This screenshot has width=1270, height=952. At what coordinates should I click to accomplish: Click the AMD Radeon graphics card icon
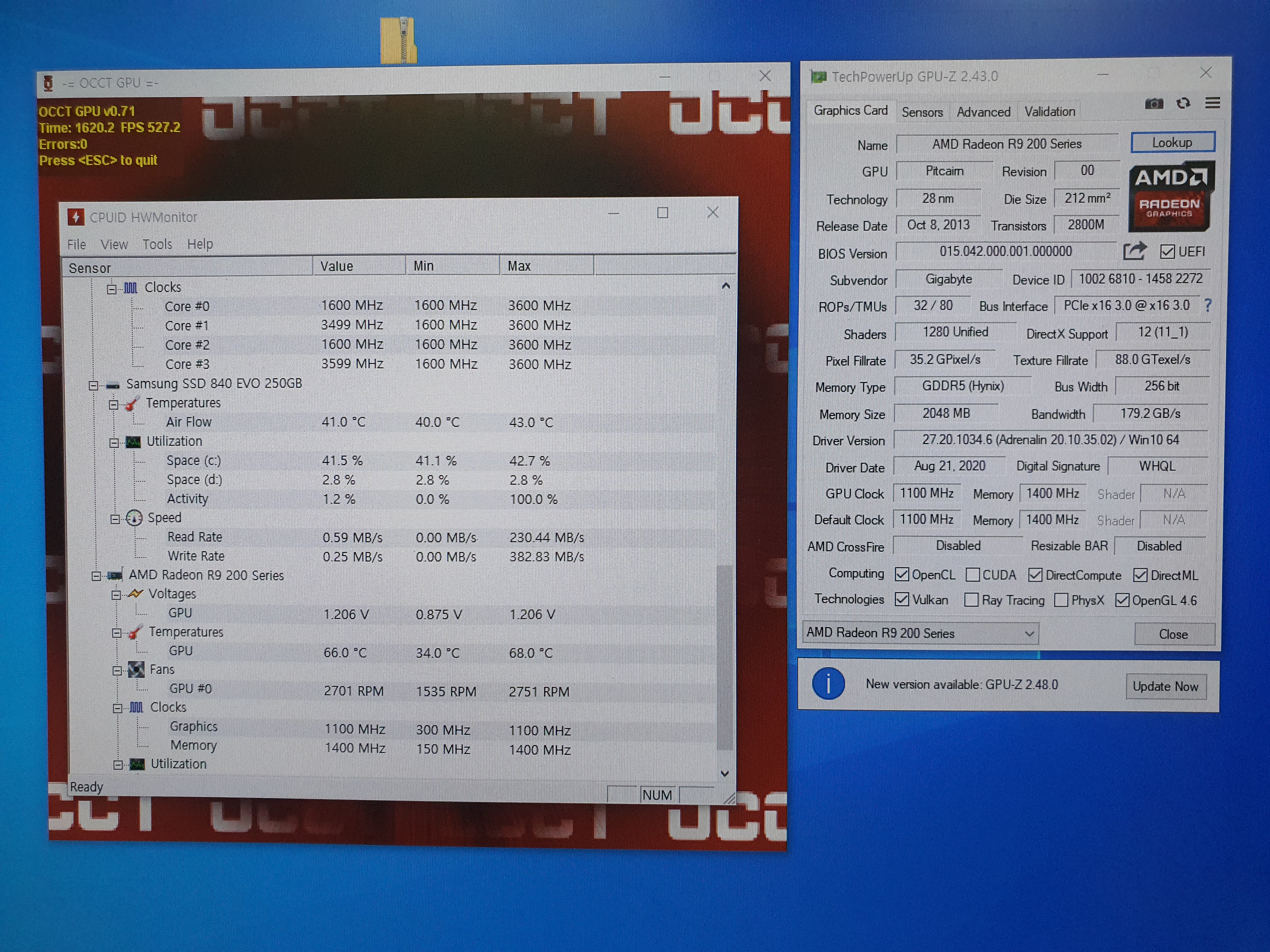click(x=115, y=575)
